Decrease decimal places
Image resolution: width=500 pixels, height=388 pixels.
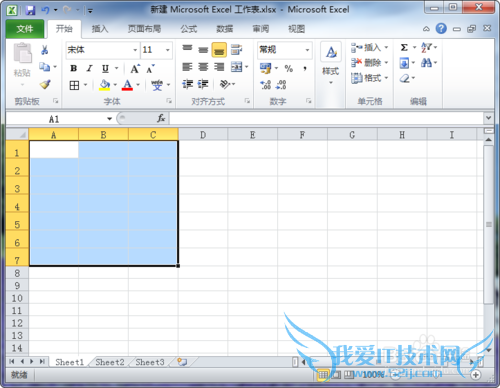point(281,85)
